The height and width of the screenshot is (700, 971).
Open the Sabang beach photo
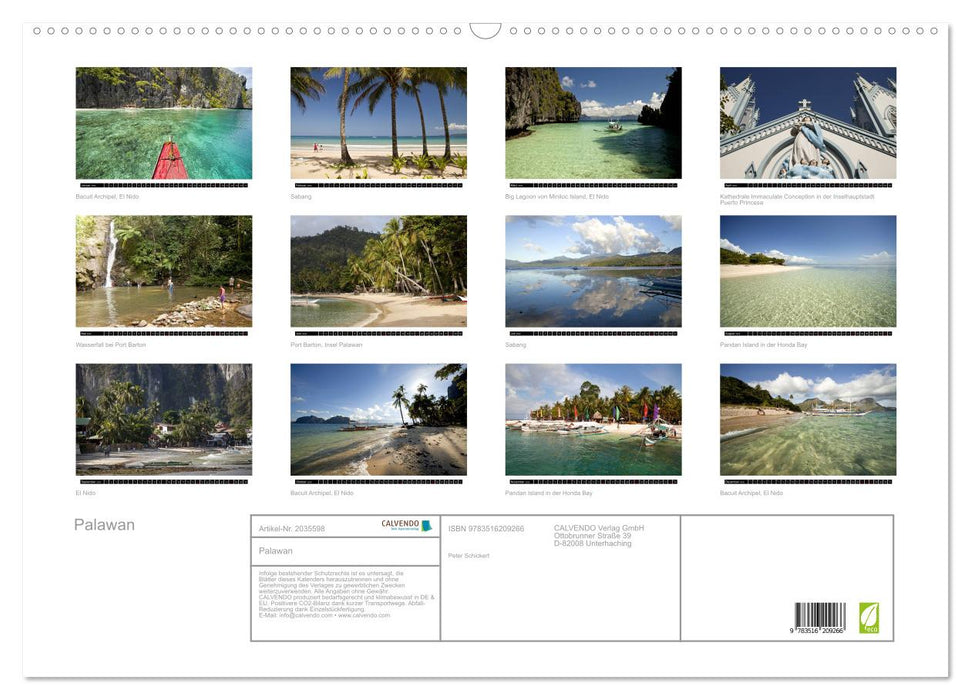(378, 122)
